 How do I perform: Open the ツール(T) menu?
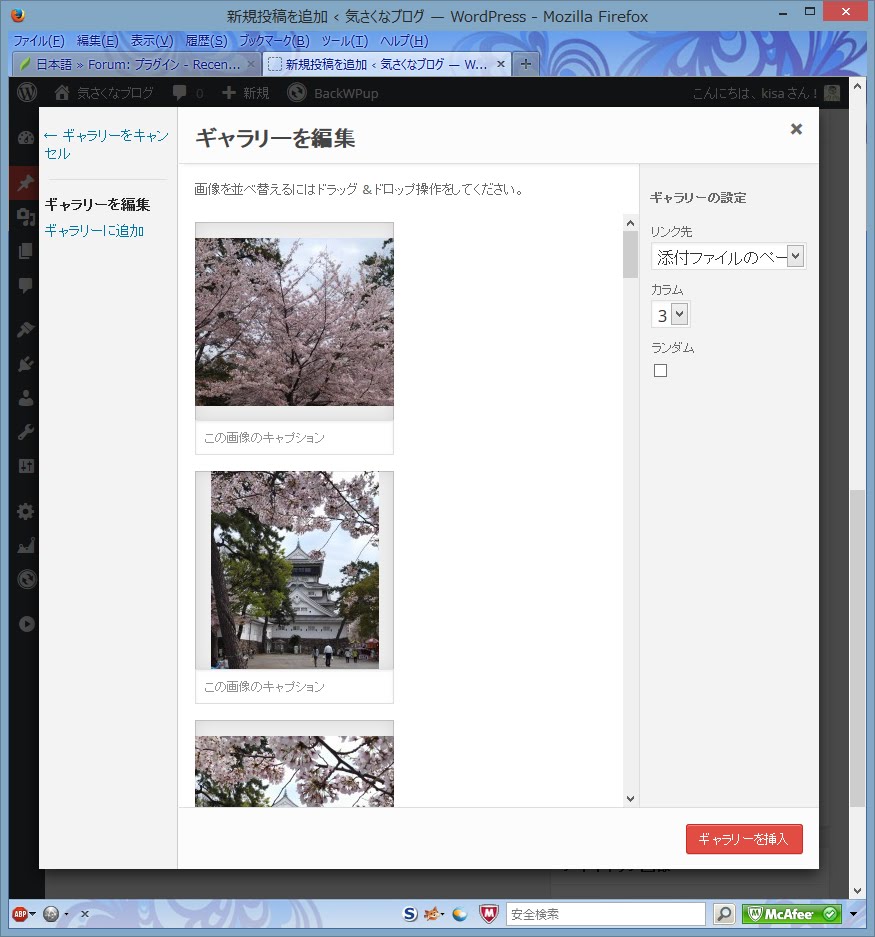coord(345,41)
